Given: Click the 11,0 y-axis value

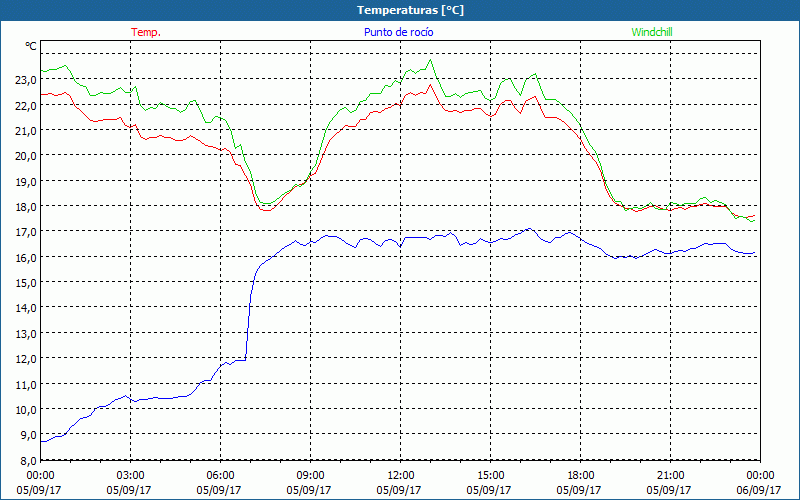Looking at the screenshot, I should (27, 385).
